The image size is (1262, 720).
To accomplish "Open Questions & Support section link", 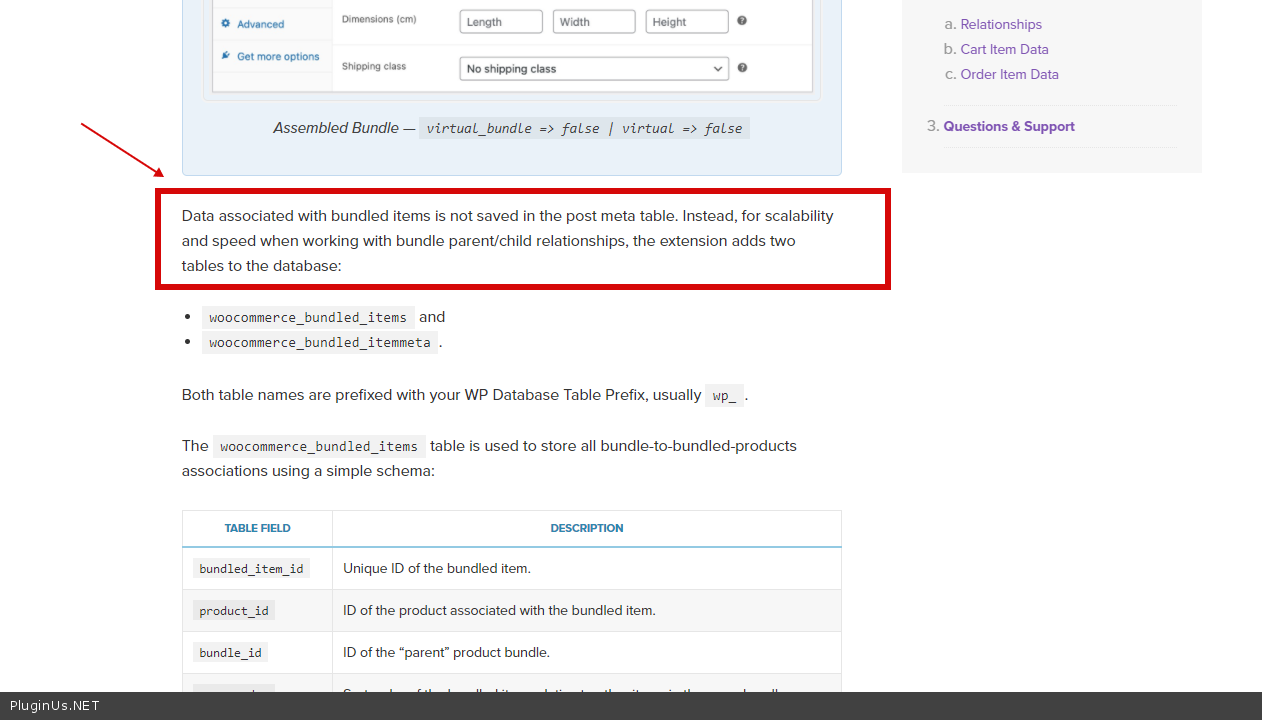I will pos(1009,126).
